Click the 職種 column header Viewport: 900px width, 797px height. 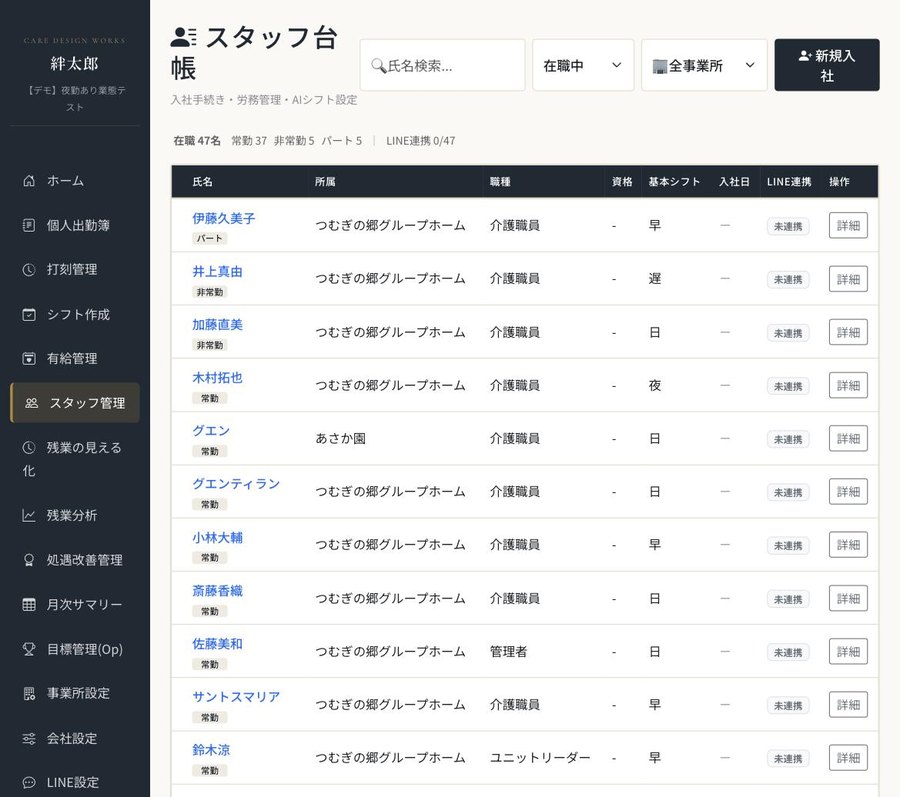500,182
